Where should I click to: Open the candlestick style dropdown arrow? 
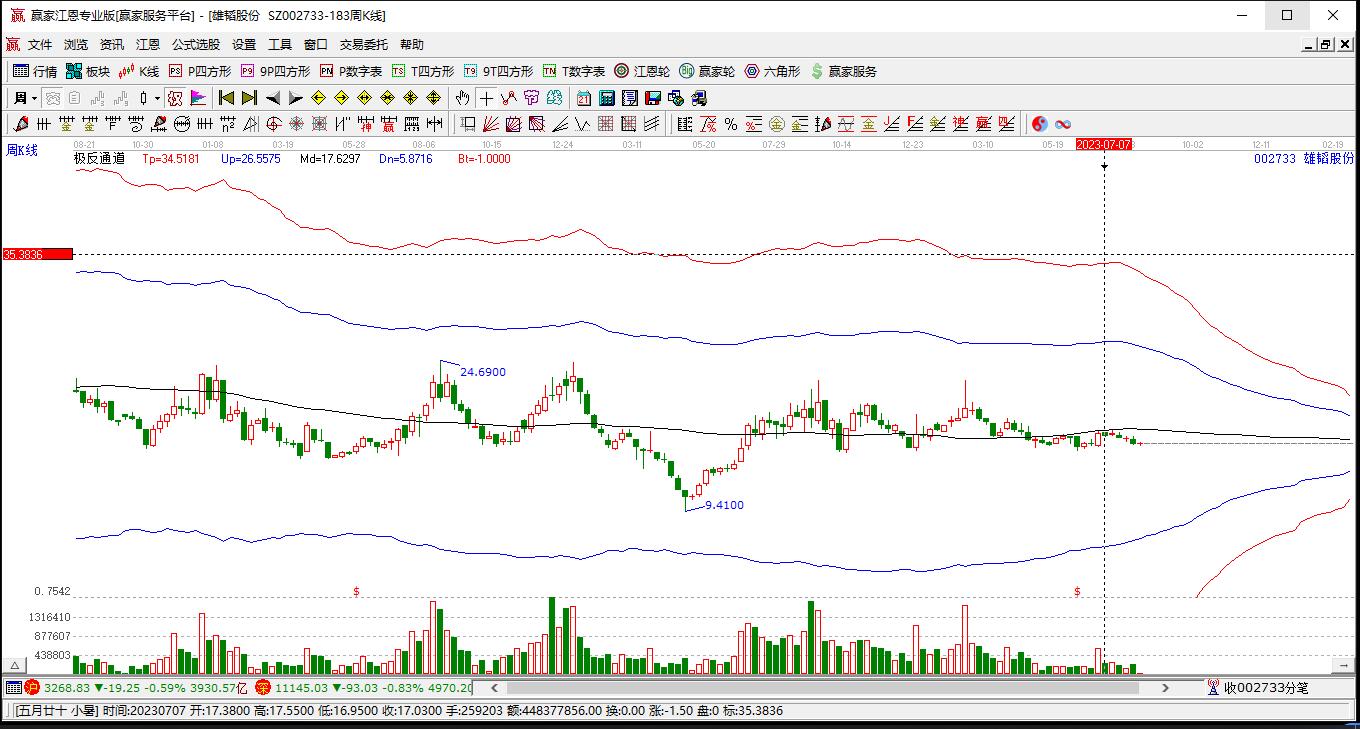tap(158, 98)
